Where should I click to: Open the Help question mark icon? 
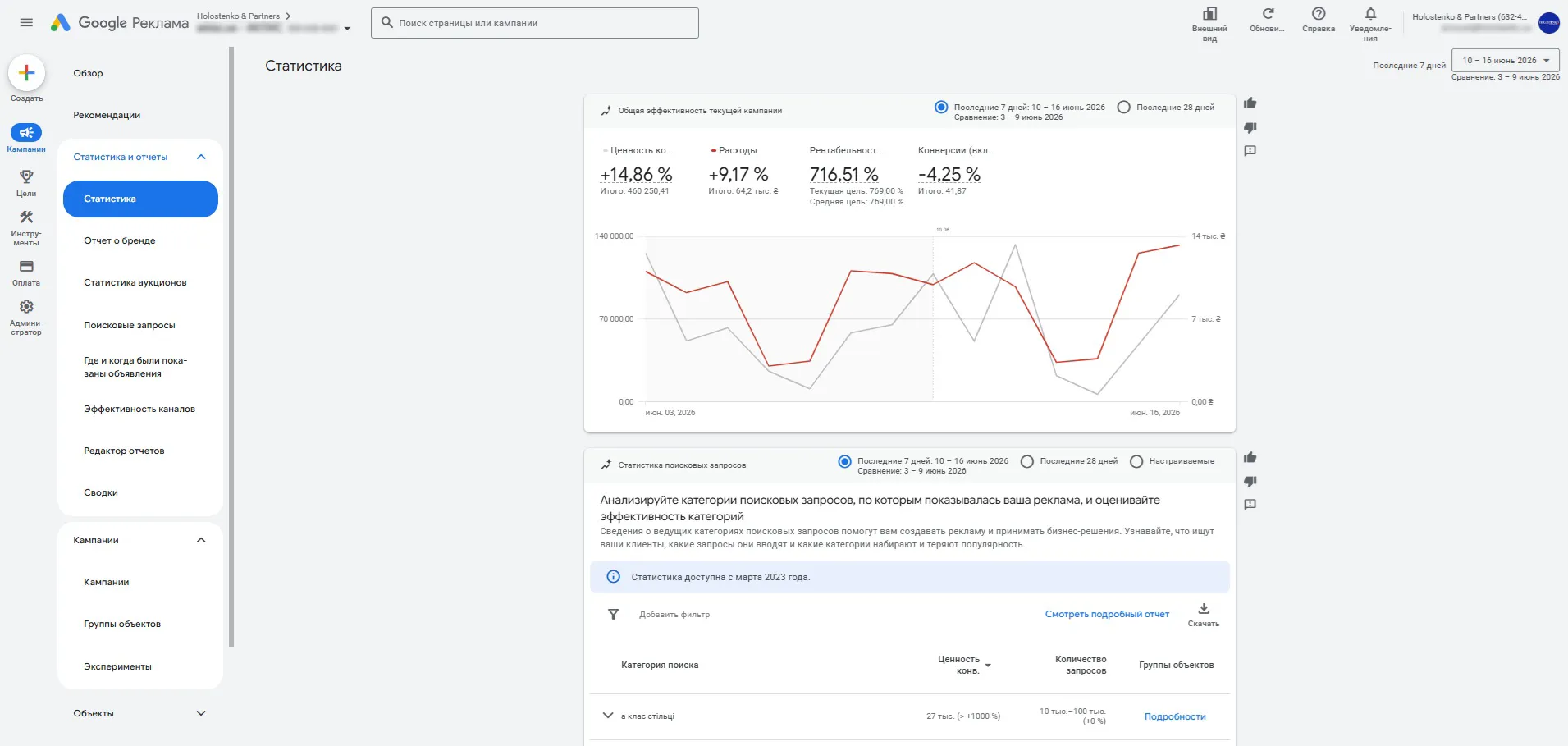click(x=1319, y=14)
